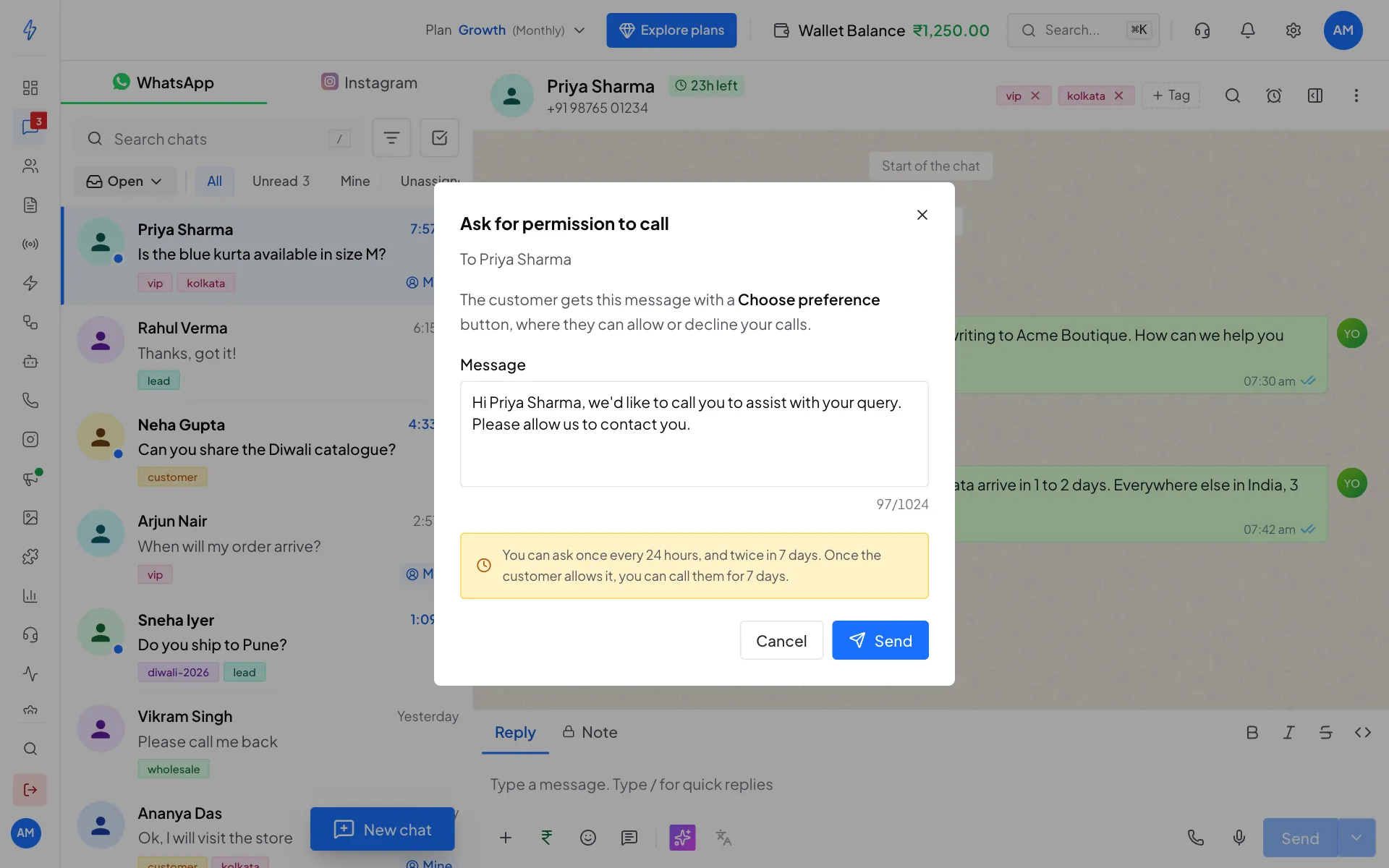Open Neha Gupta conversation
The image size is (1389, 868).
click(248, 449)
